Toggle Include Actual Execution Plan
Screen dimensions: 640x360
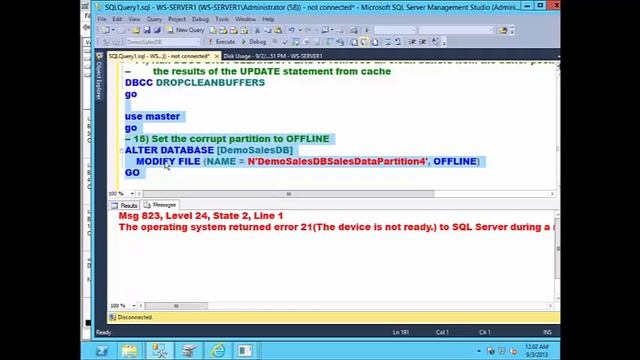click(x=330, y=42)
